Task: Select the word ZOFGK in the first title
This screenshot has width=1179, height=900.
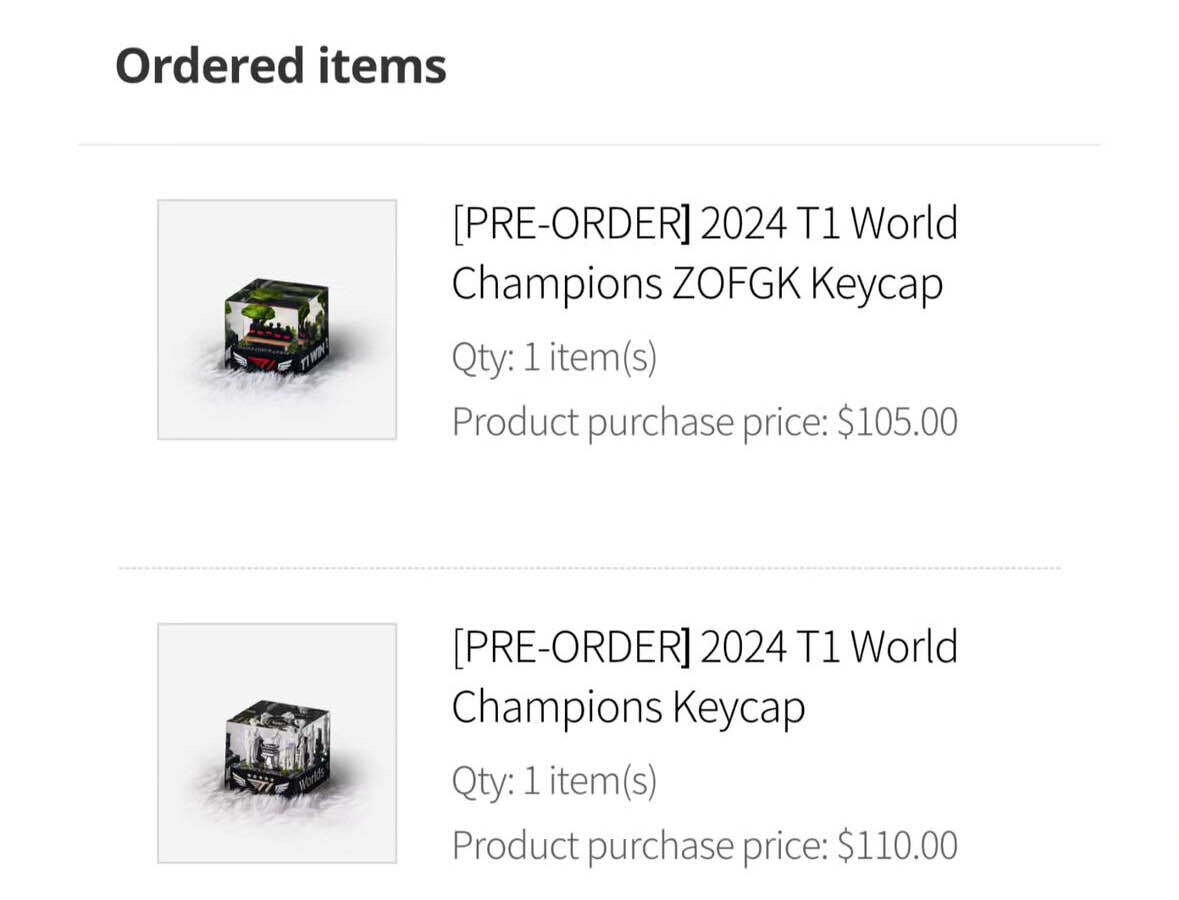Action: click(x=736, y=284)
